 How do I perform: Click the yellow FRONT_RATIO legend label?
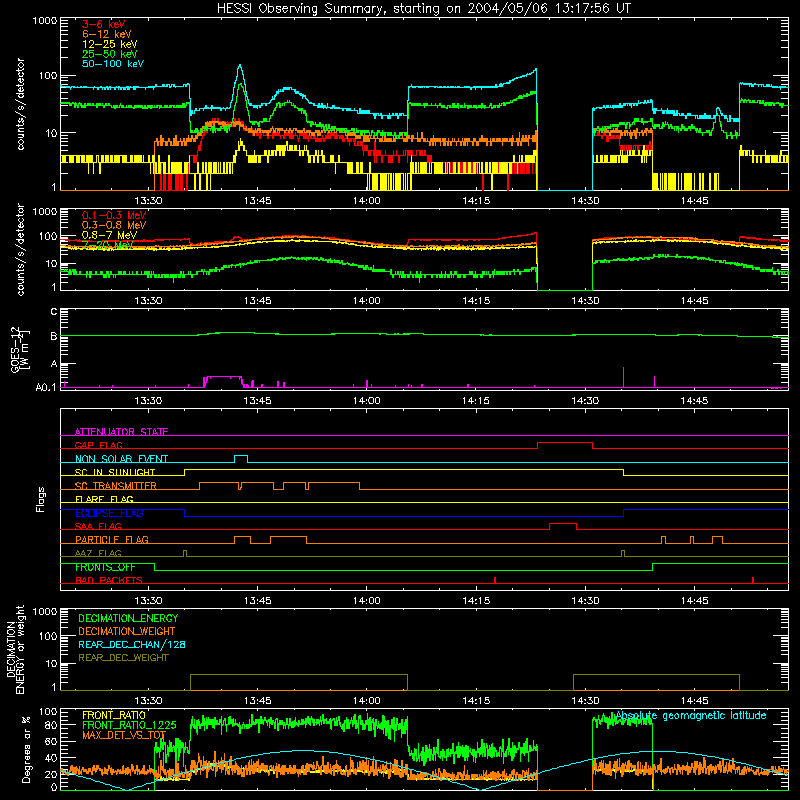coord(114,715)
